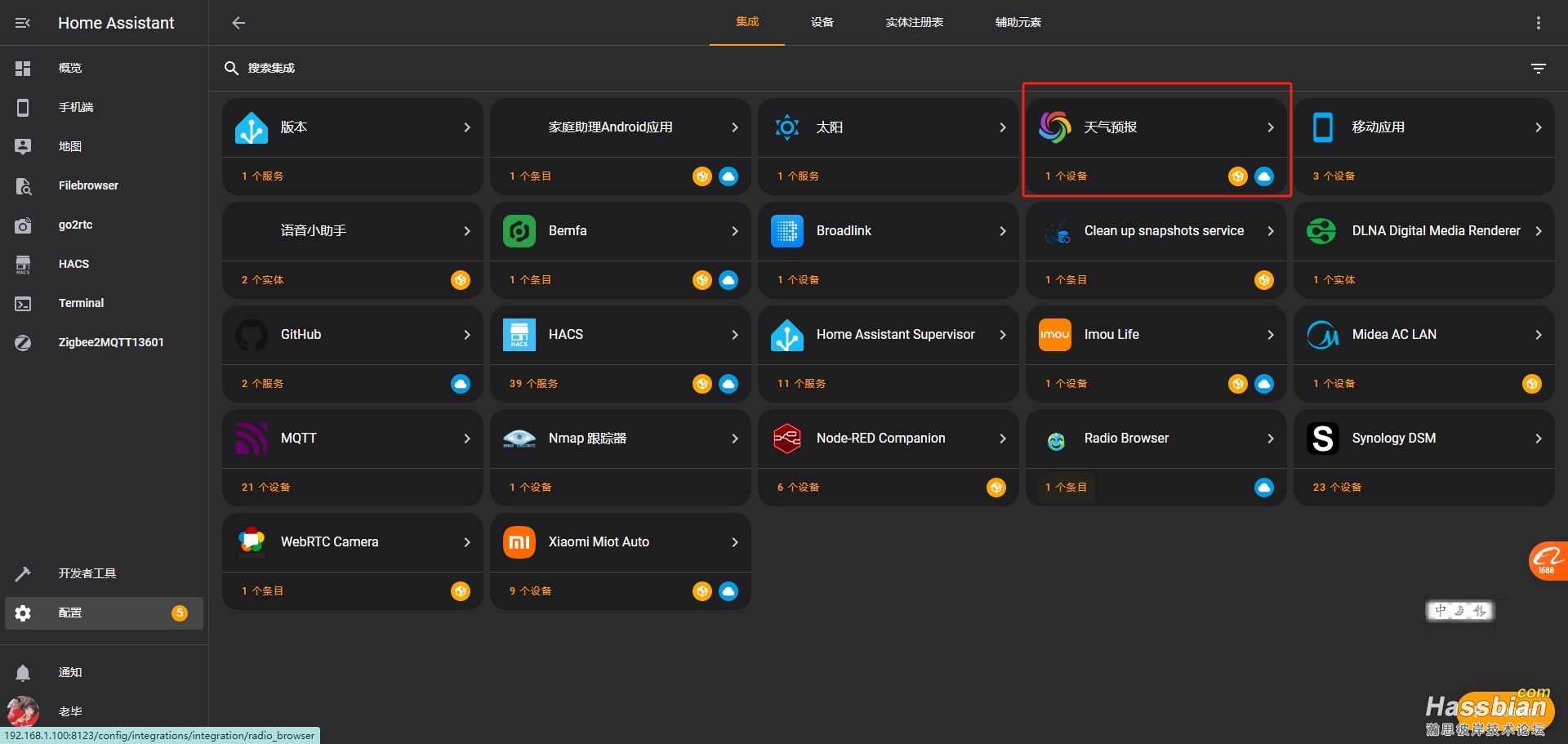Open 6 个设备 on Node-RED Companion
The width and height of the screenshot is (1568, 744).
tap(798, 488)
